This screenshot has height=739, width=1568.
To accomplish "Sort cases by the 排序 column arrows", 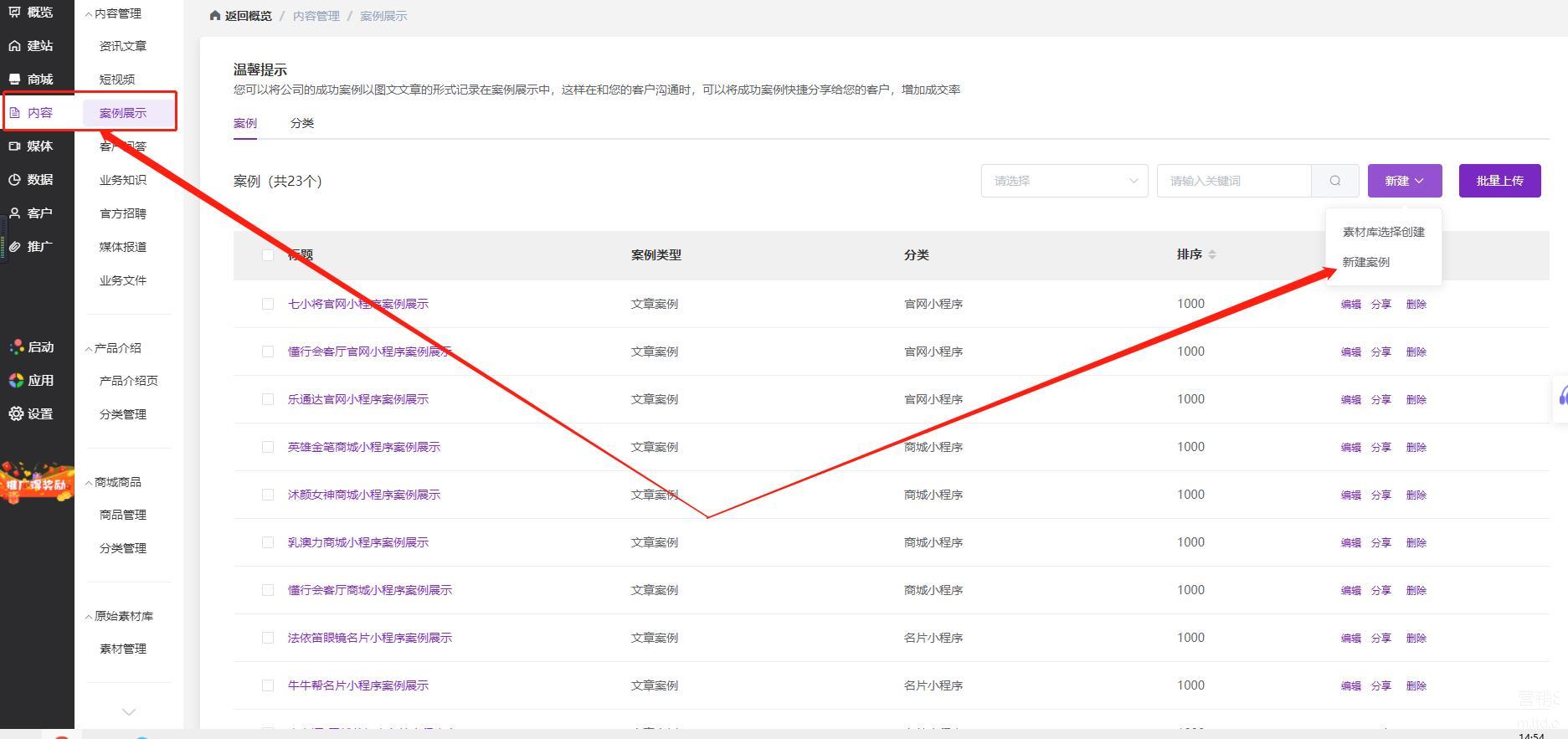I will click(x=1211, y=254).
